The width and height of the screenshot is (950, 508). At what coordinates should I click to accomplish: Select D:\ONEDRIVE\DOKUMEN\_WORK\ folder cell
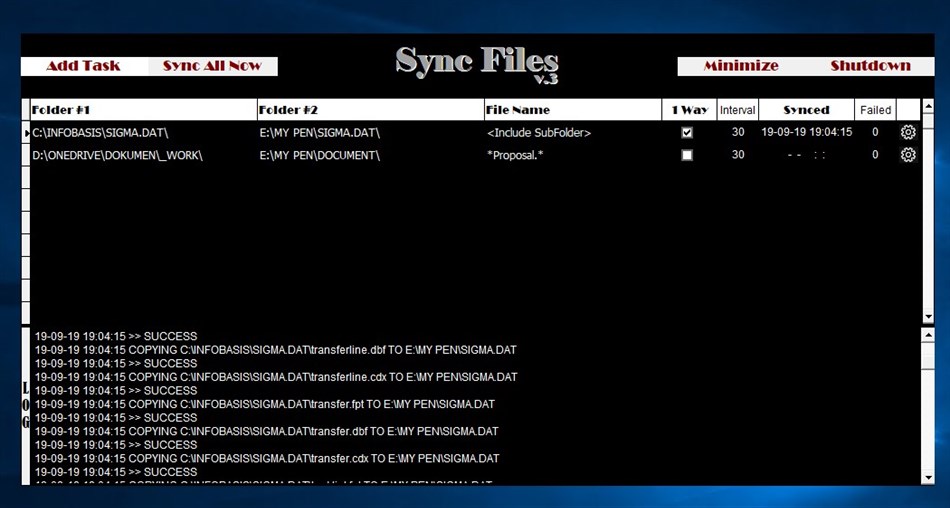tap(144, 155)
